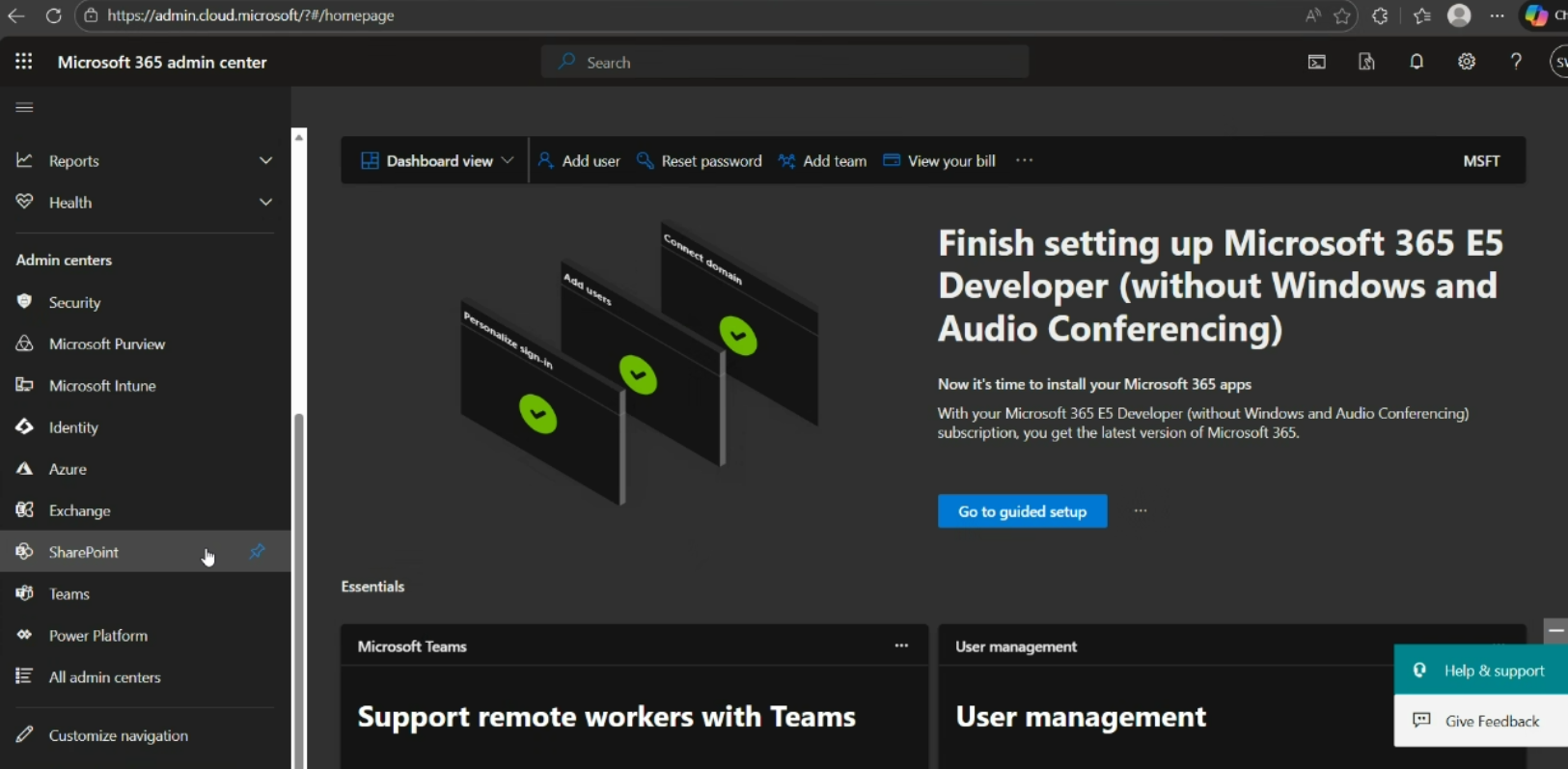Click the SharePoint icon in sidebar
This screenshot has height=769, width=1568.
[x=24, y=552]
